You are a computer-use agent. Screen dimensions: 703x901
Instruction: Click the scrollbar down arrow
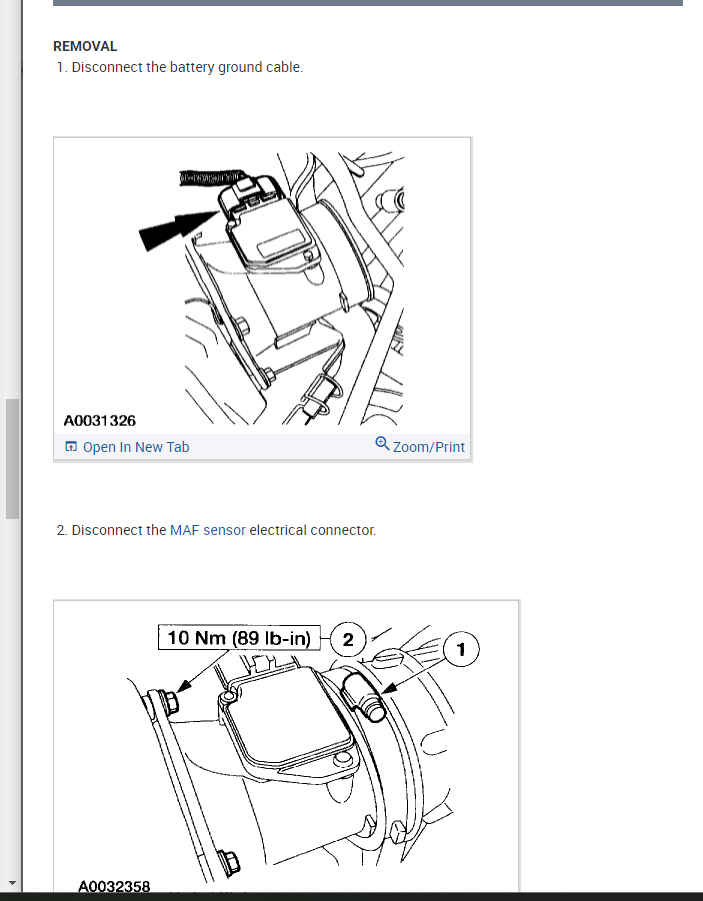click(12, 883)
